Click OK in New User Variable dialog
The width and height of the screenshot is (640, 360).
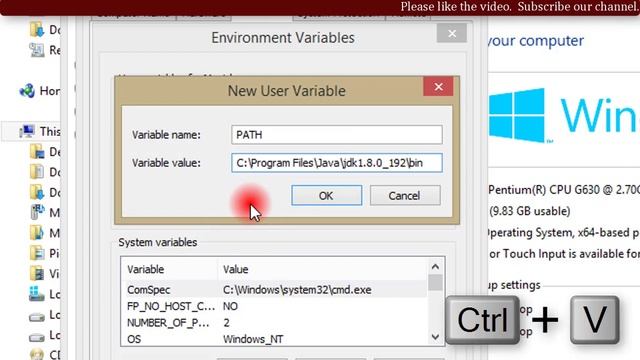coord(326,196)
